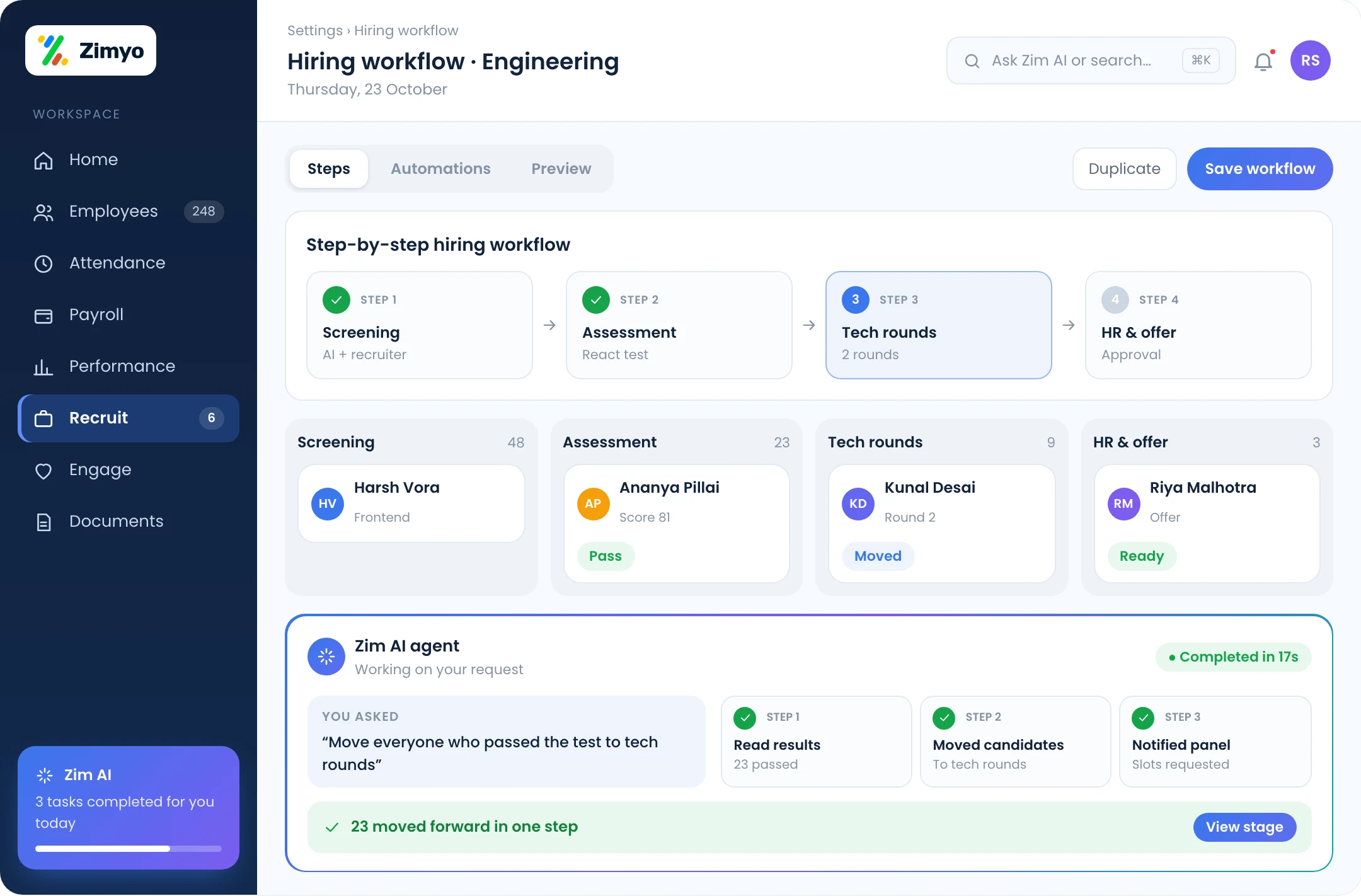The height and width of the screenshot is (896, 1361).
Task: Open Payroll in sidebar
Action: click(129, 314)
